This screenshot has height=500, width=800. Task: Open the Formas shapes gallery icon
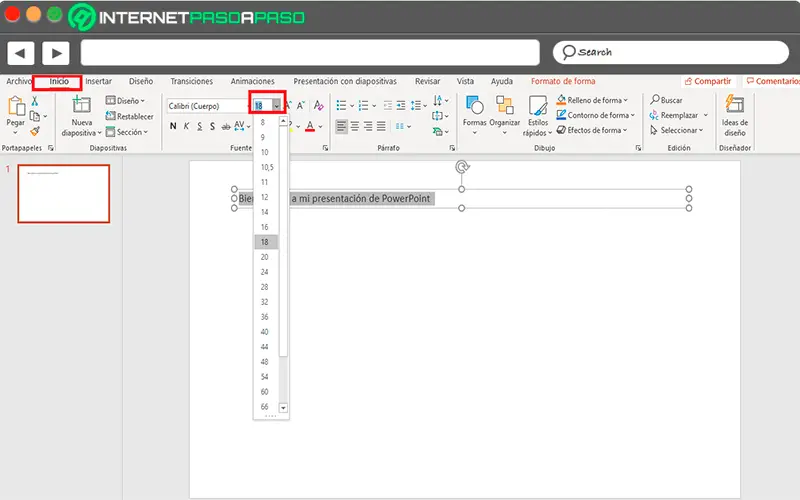474,106
